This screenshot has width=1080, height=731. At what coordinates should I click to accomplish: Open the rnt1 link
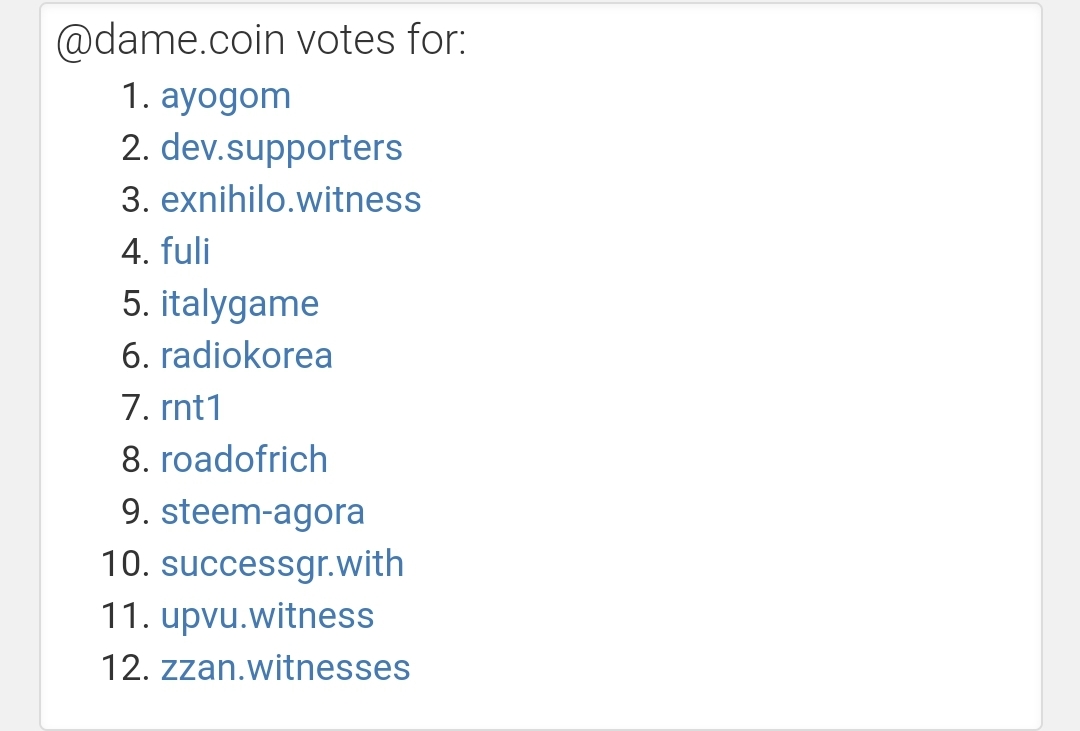(x=191, y=408)
